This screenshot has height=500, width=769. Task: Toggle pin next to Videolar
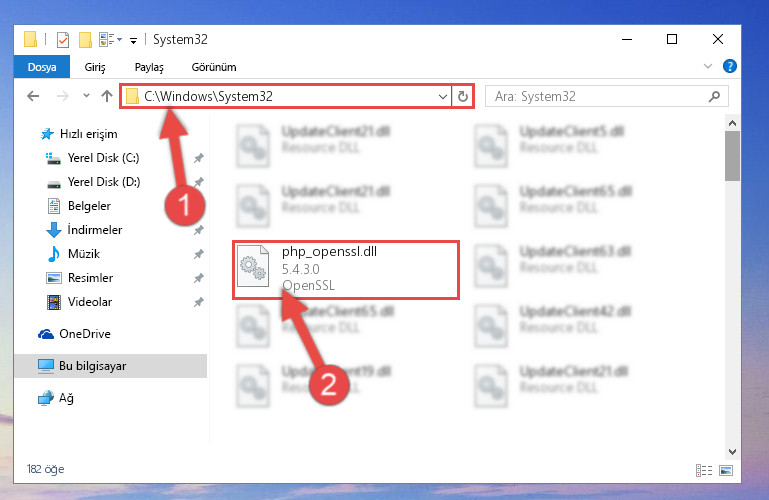pos(199,302)
